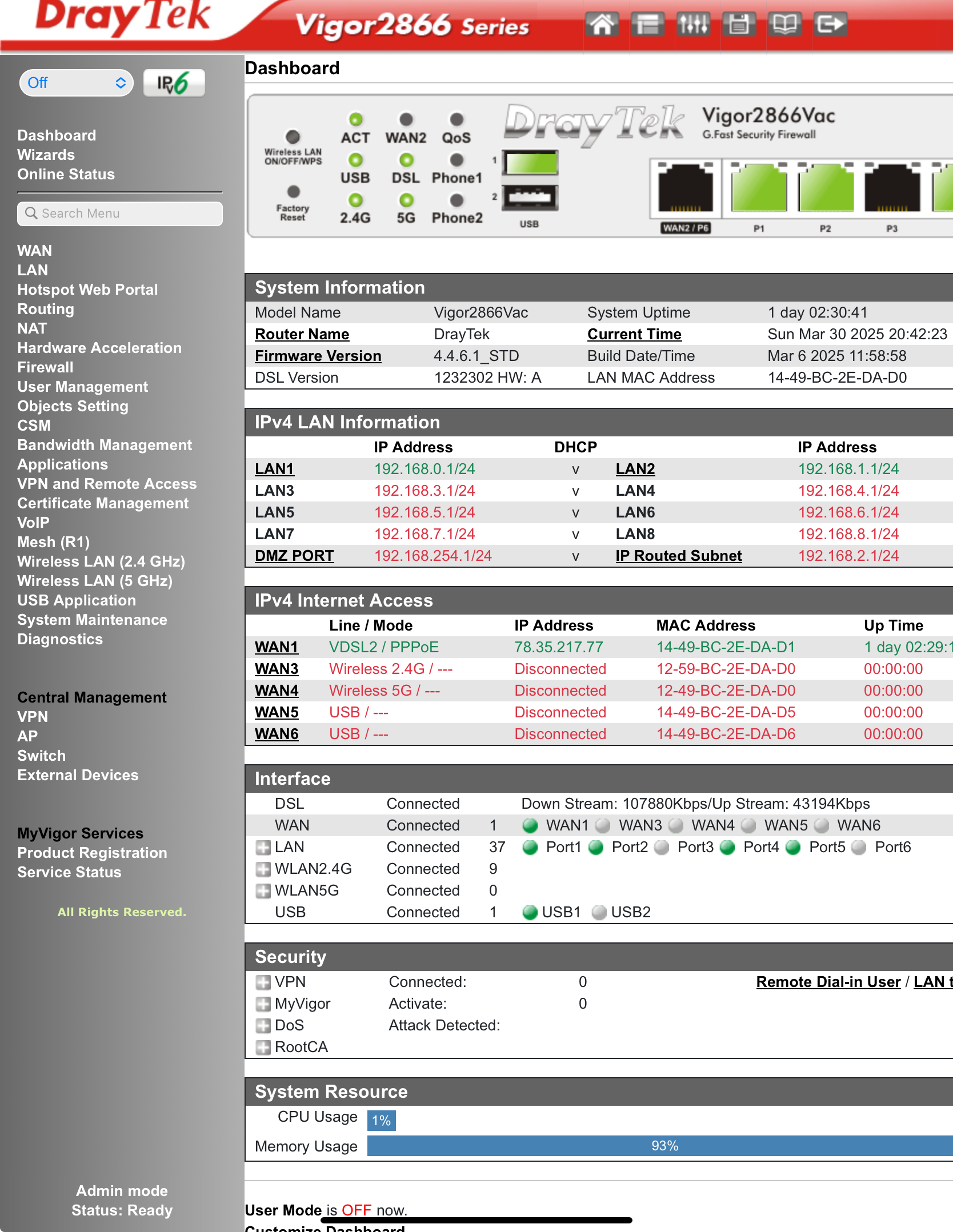Screen dimensions: 953x1232
Task: Open the Bandwidth Management menu
Action: click(105, 445)
